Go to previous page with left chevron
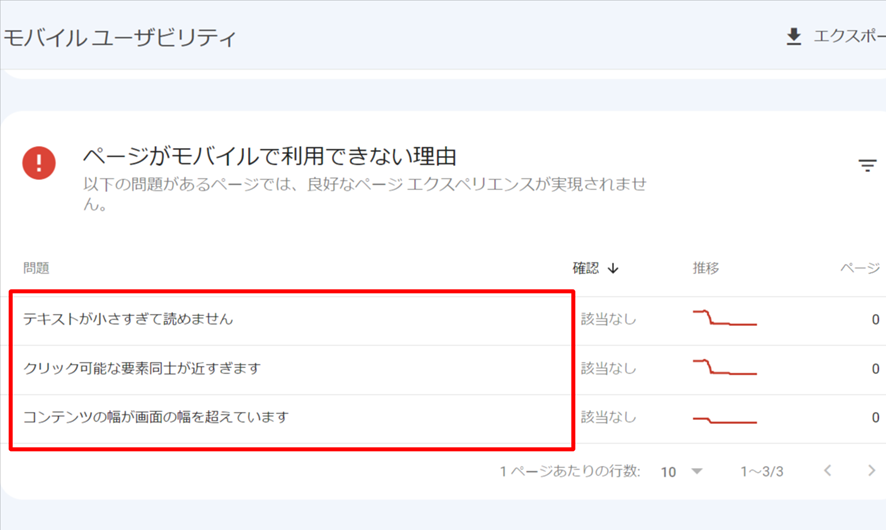The height and width of the screenshot is (530, 886). pos(828,471)
